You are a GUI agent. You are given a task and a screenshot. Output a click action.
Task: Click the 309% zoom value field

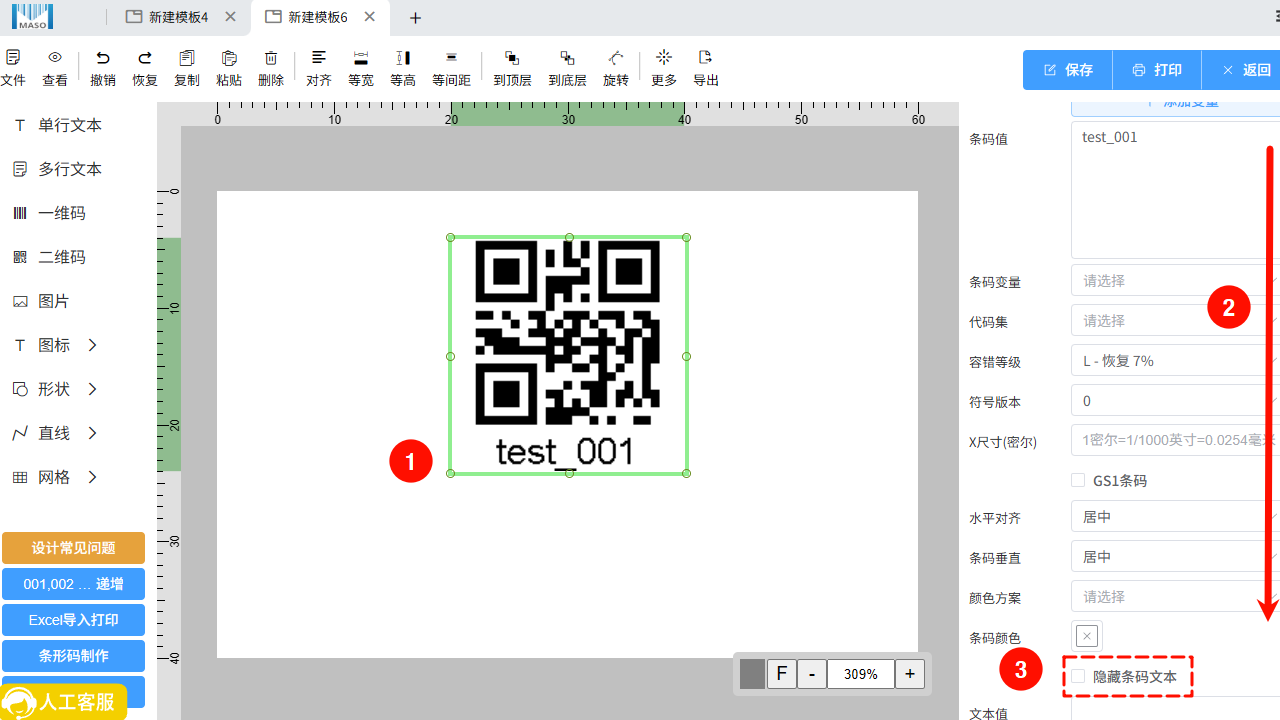pos(860,674)
